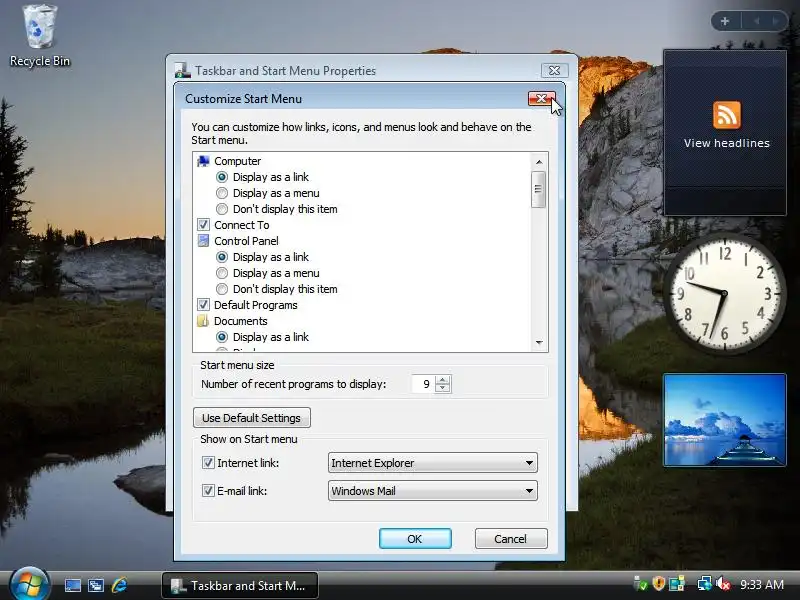Open the network status tray icon
Screen dimensions: 800x600
[705, 583]
